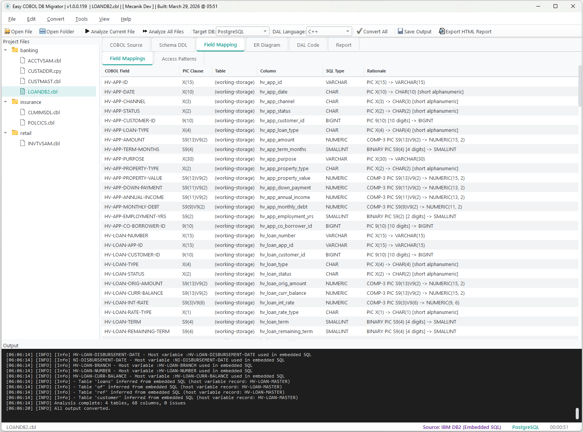Click the Save Output disk icon
The width and height of the screenshot is (583, 432).
(x=400, y=32)
